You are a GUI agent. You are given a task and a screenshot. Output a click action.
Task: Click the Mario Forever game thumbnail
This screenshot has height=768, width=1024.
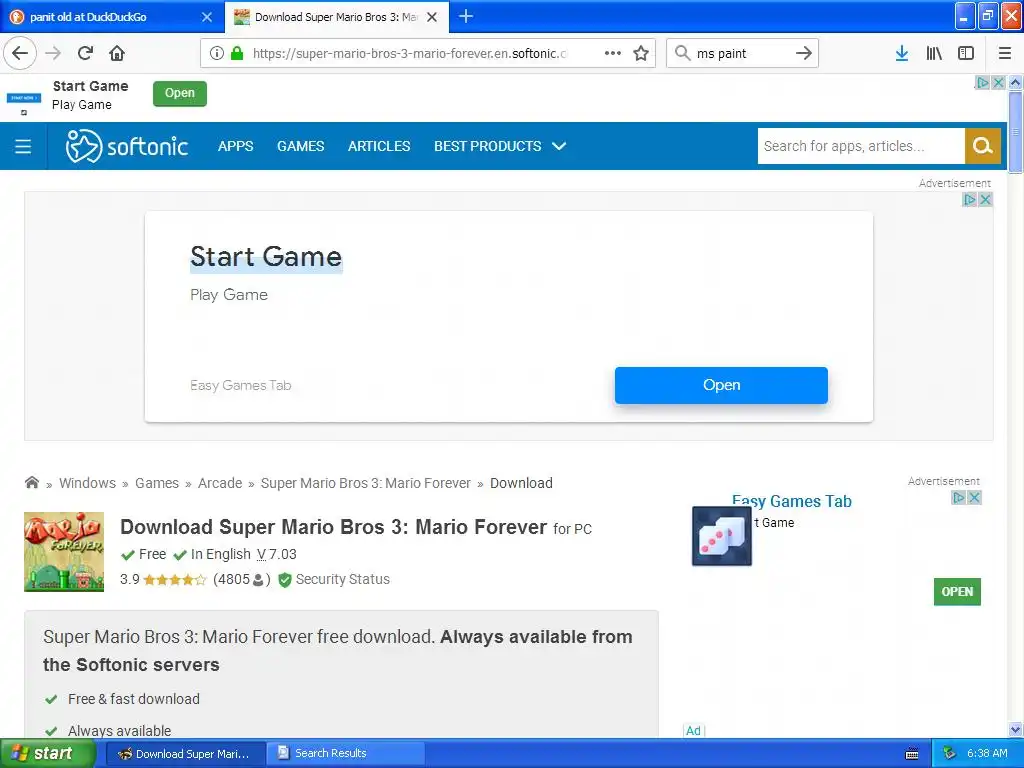tap(64, 552)
